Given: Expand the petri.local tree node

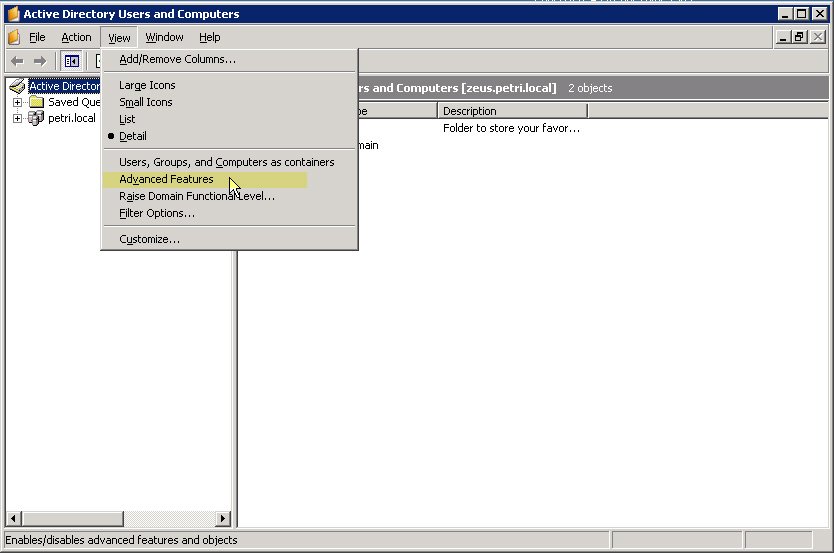Looking at the screenshot, I should [x=18, y=118].
